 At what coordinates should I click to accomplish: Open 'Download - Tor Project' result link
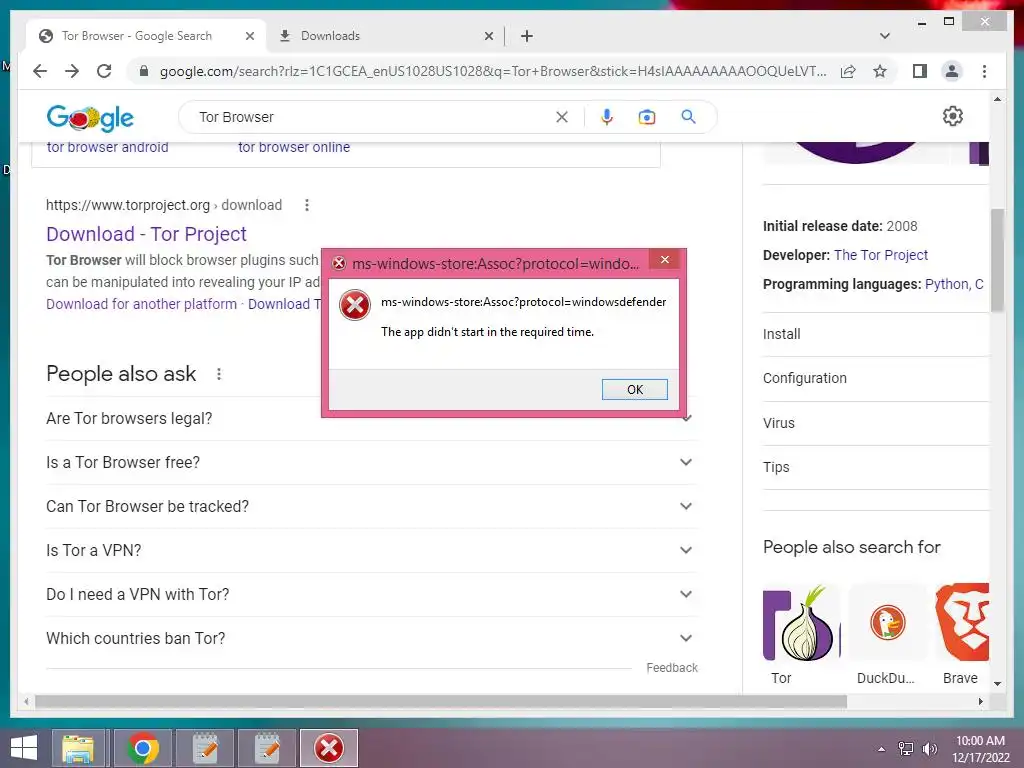(146, 234)
